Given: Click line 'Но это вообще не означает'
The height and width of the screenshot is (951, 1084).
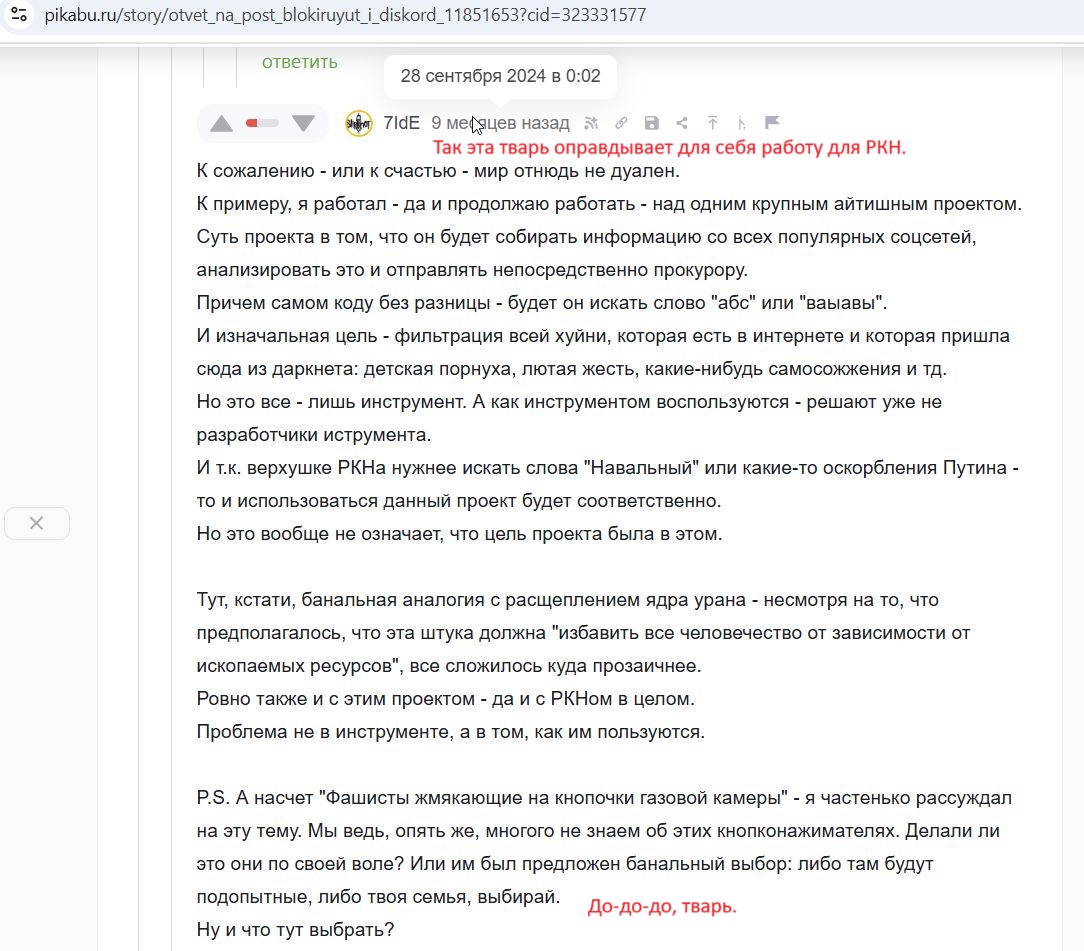Looking at the screenshot, I should point(459,534).
